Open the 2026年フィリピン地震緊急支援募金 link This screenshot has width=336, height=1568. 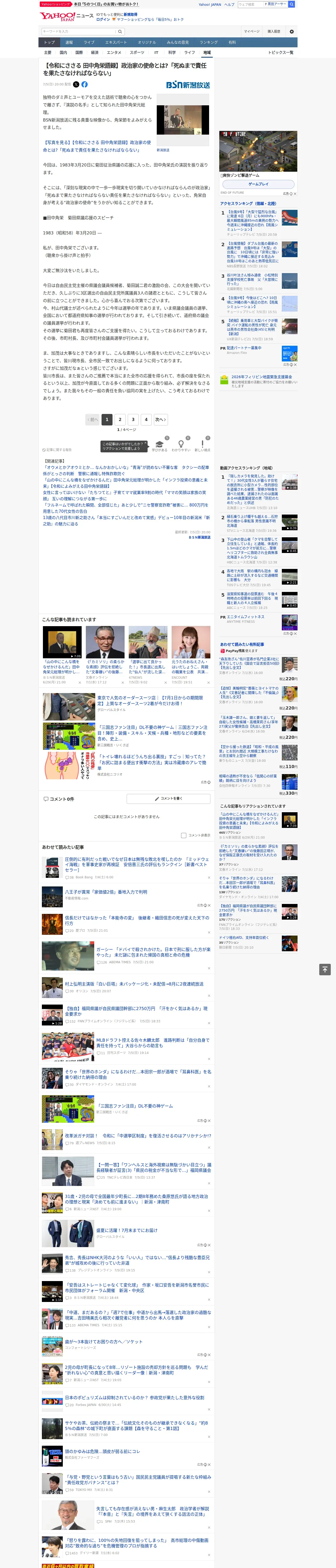pos(262,377)
